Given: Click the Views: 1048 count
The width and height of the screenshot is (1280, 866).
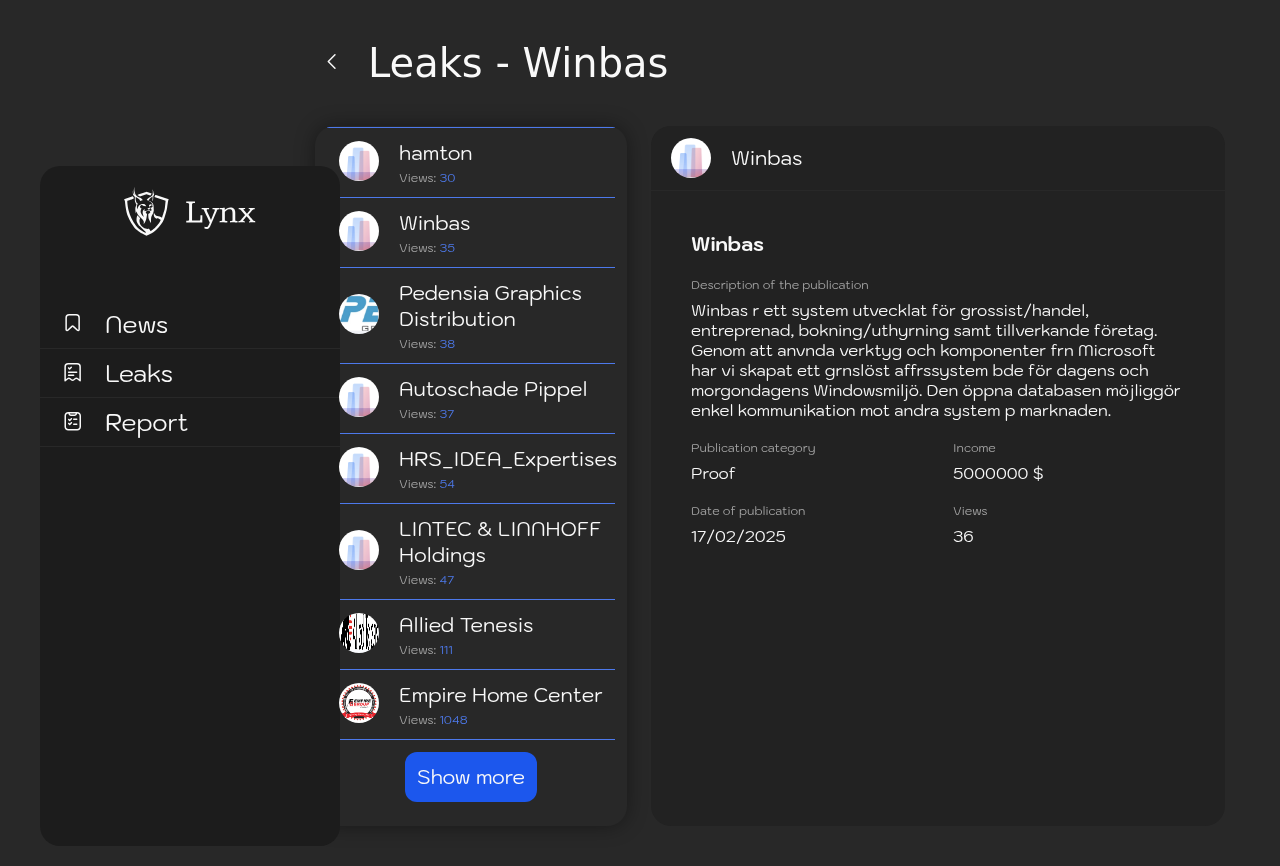Looking at the screenshot, I should click(433, 720).
